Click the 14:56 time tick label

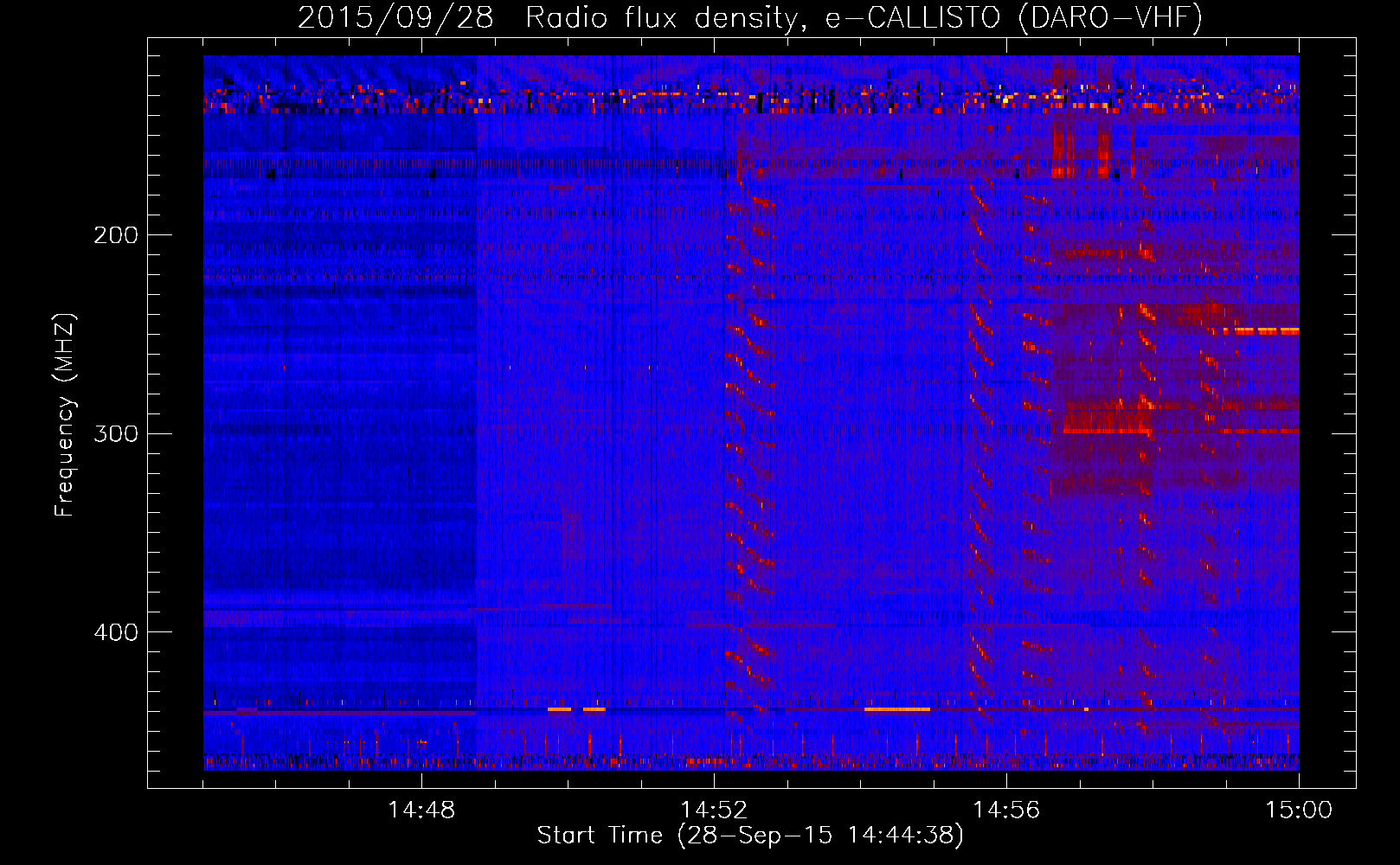1006,811
